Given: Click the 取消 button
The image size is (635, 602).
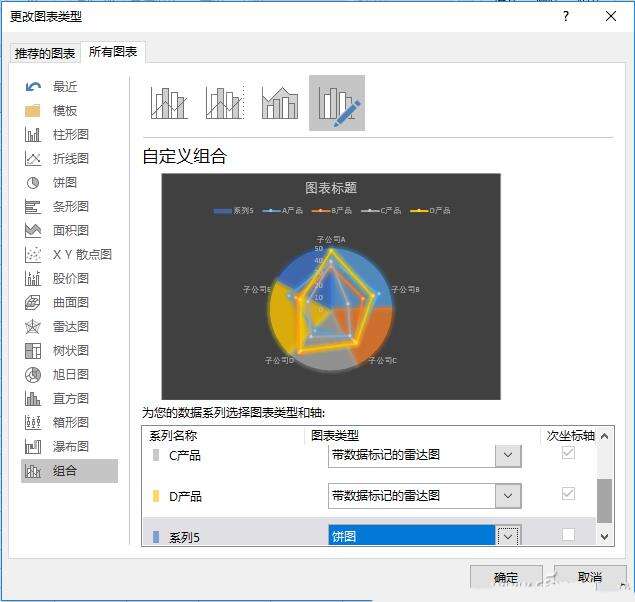Looking at the screenshot, I should point(589,576).
